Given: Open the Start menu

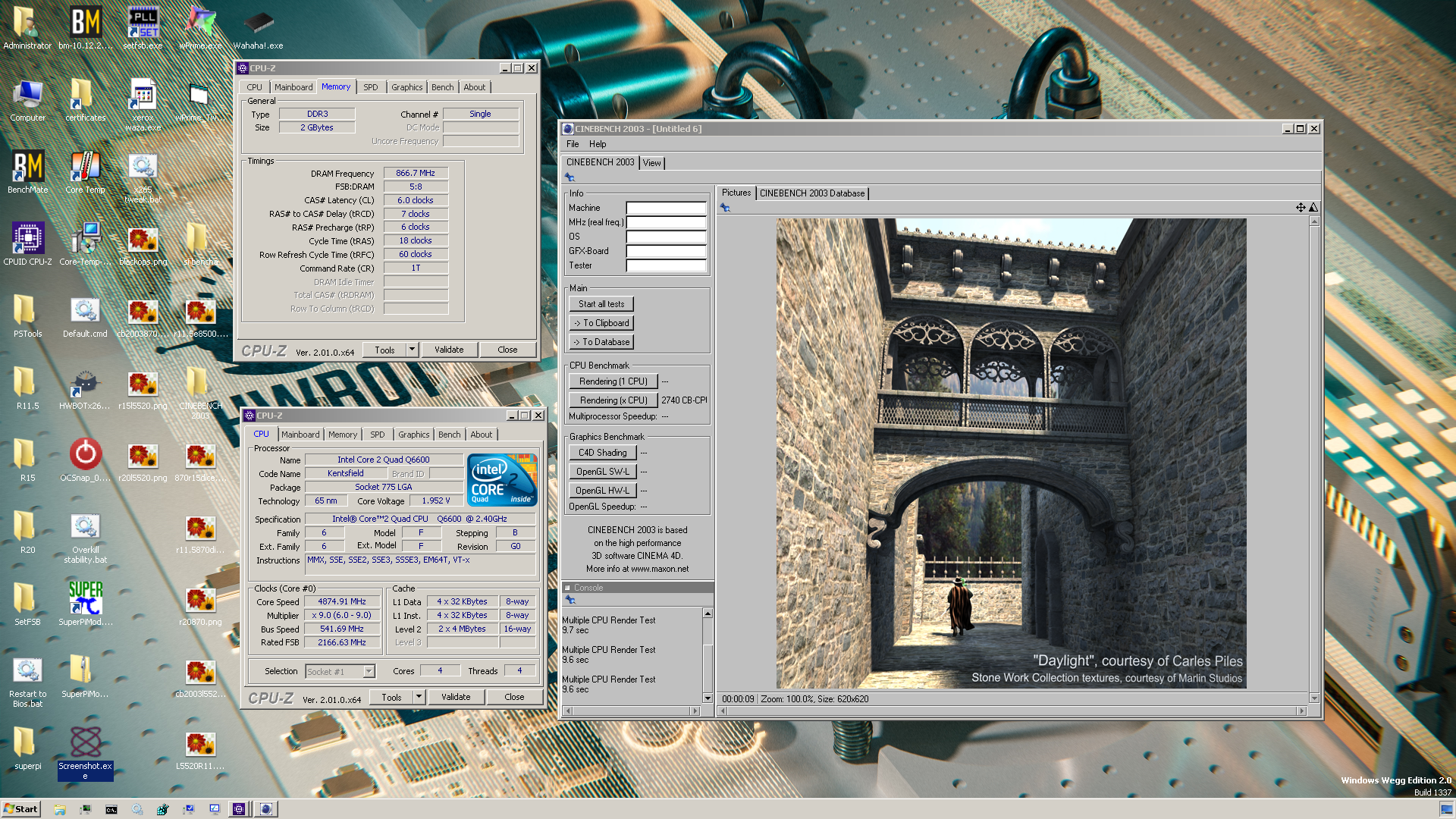Looking at the screenshot, I should tap(20, 809).
